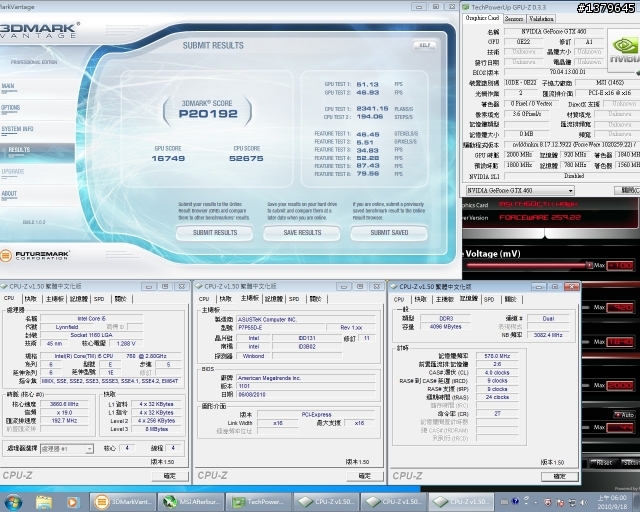Click OK button in CPU-Z mainboard window
The width and height of the screenshot is (640, 512).
365,476
